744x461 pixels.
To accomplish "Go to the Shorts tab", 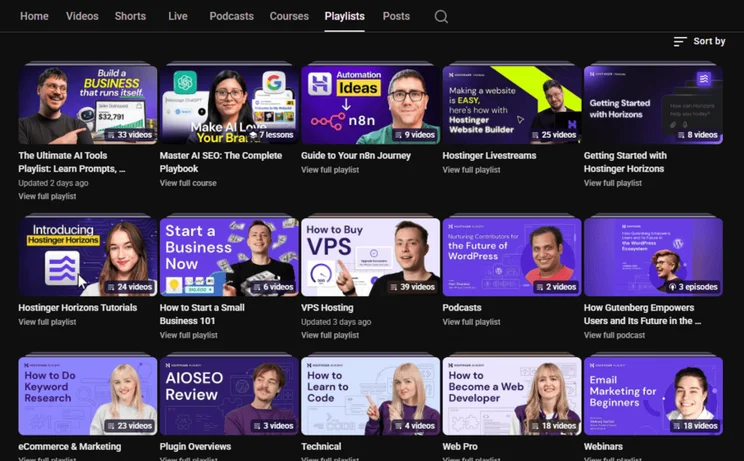I will (130, 16).
